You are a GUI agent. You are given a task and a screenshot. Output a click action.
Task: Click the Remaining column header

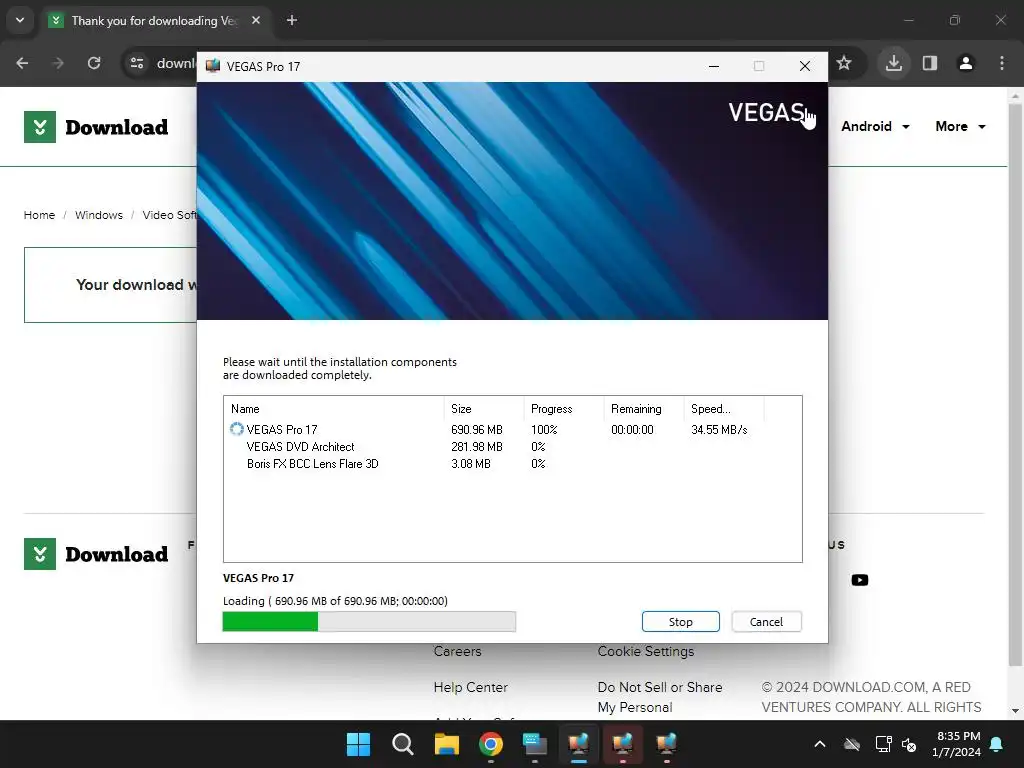point(643,409)
